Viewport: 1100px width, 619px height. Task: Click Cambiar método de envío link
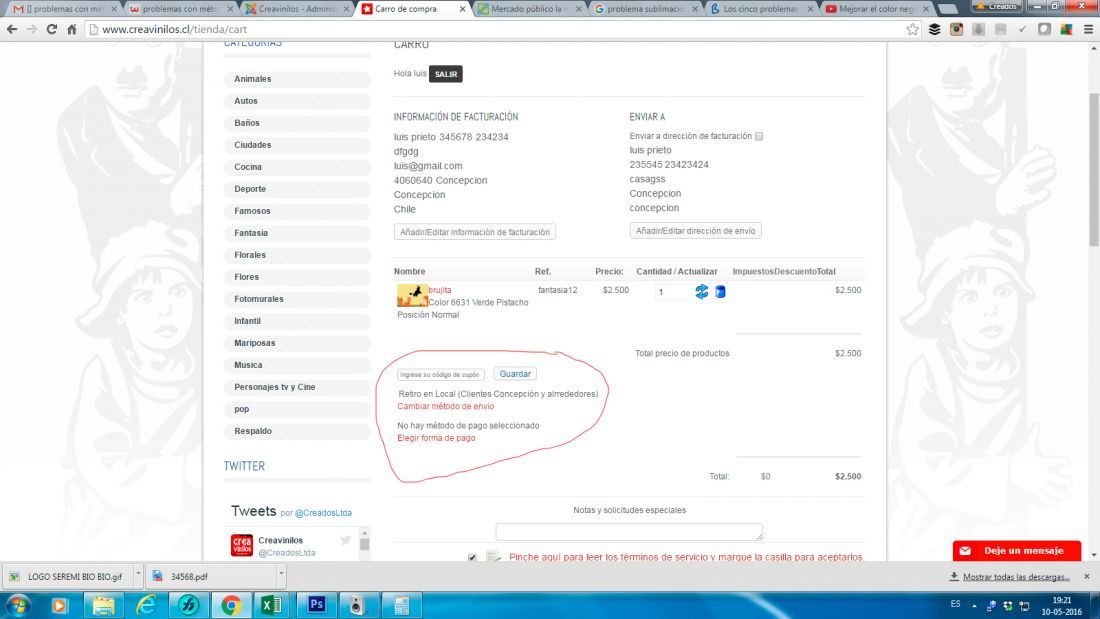click(445, 406)
